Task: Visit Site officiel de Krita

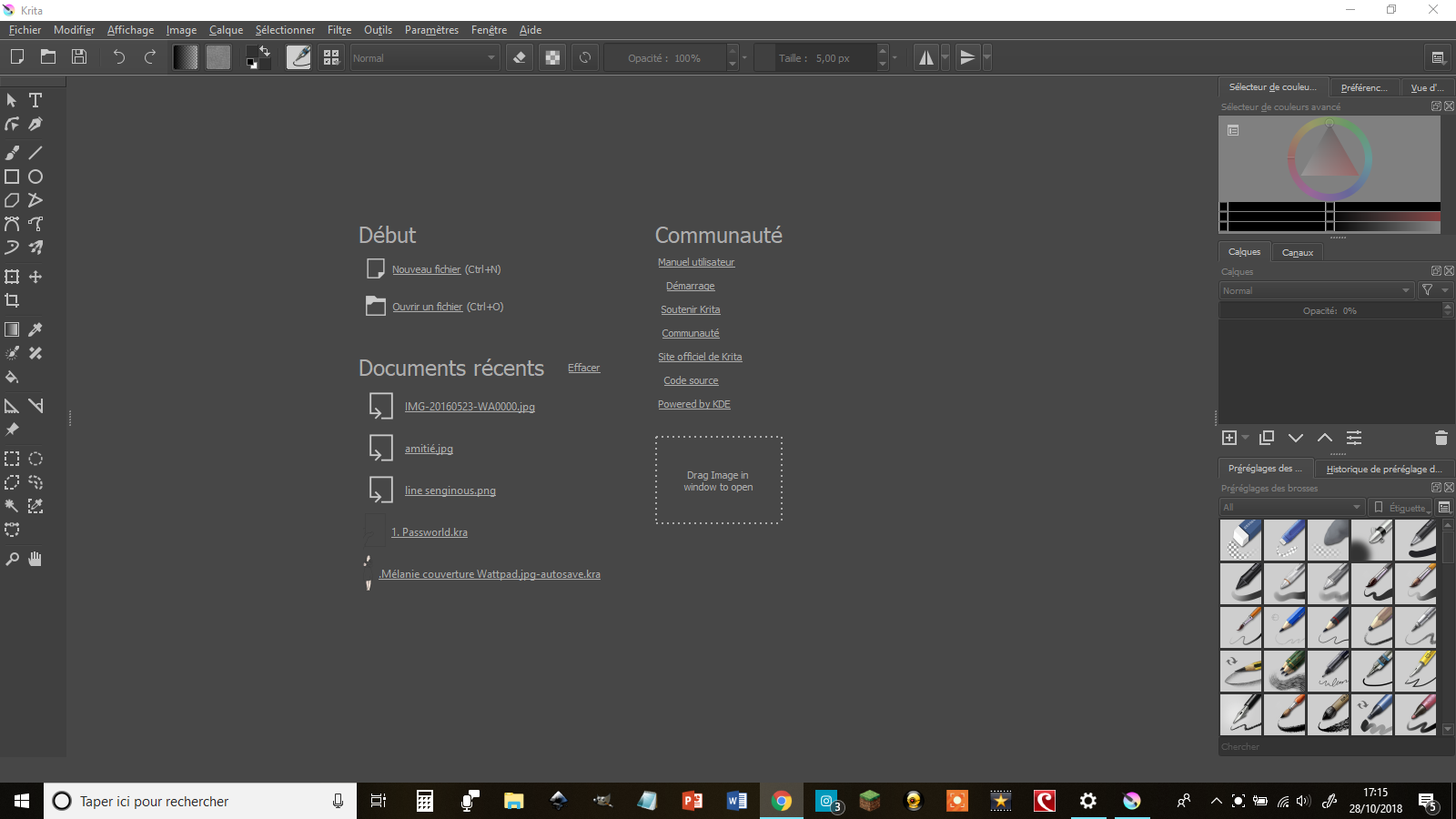Action: pos(700,357)
